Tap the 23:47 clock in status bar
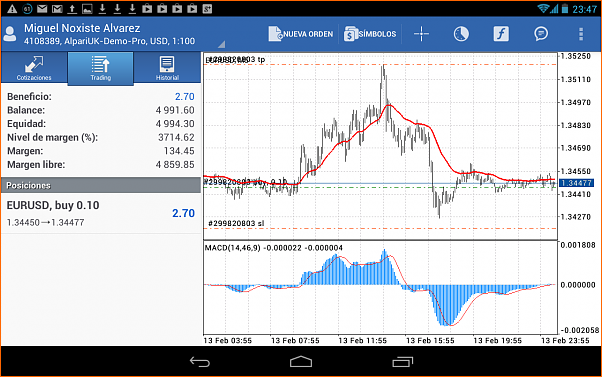 pos(584,9)
